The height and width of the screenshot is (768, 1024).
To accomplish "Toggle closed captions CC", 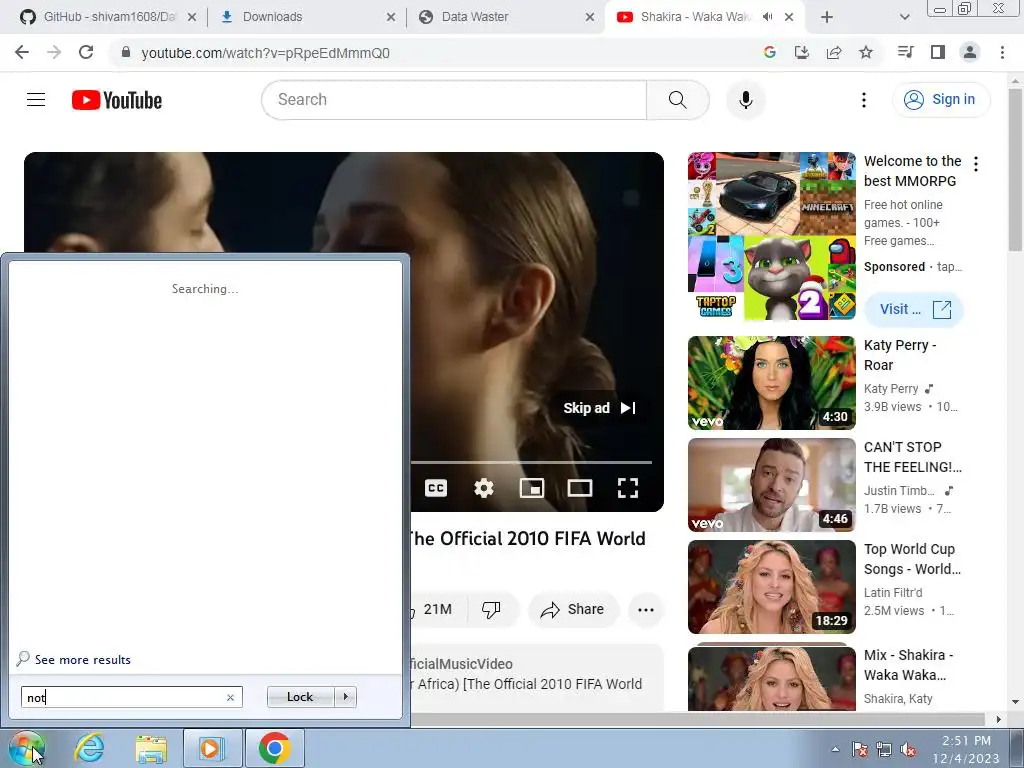I will (x=436, y=488).
